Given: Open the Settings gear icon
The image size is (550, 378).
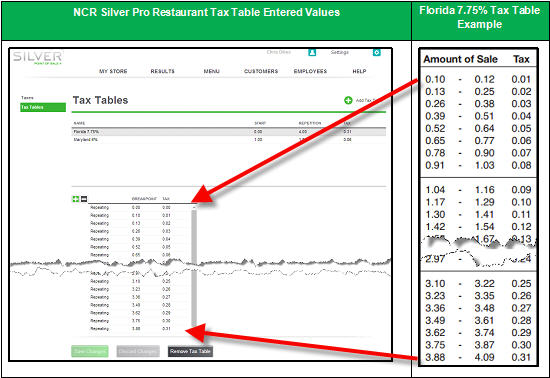Looking at the screenshot, I should click(x=376, y=53).
